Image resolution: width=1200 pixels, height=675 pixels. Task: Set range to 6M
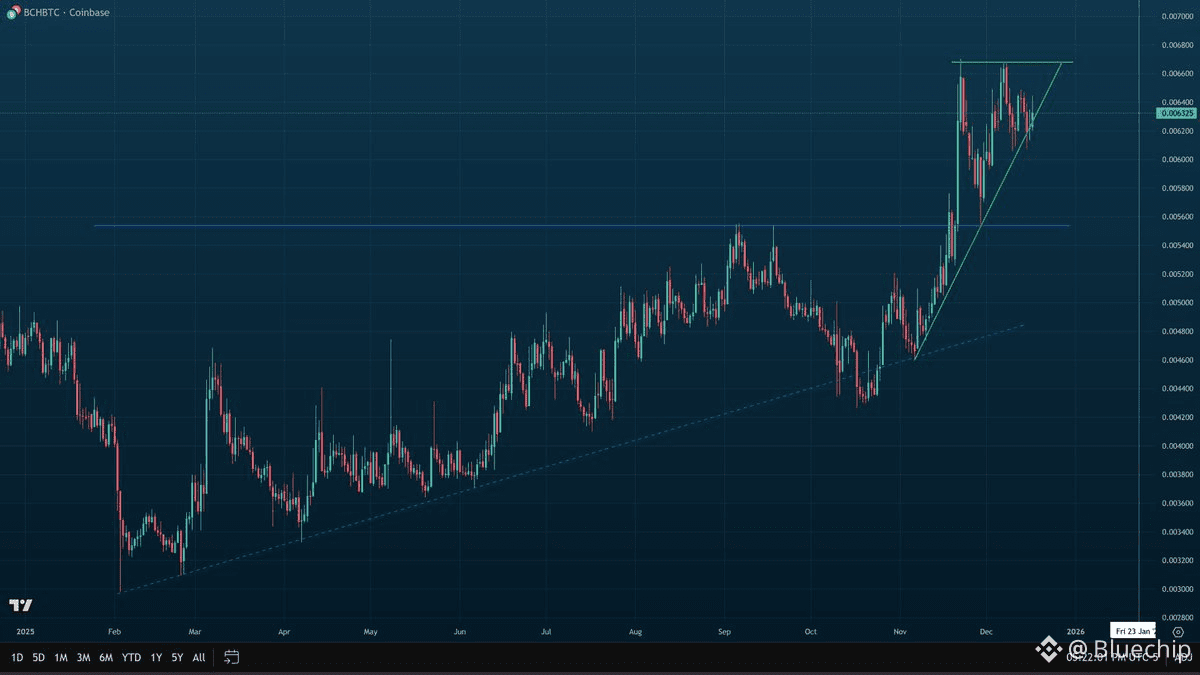[106, 657]
